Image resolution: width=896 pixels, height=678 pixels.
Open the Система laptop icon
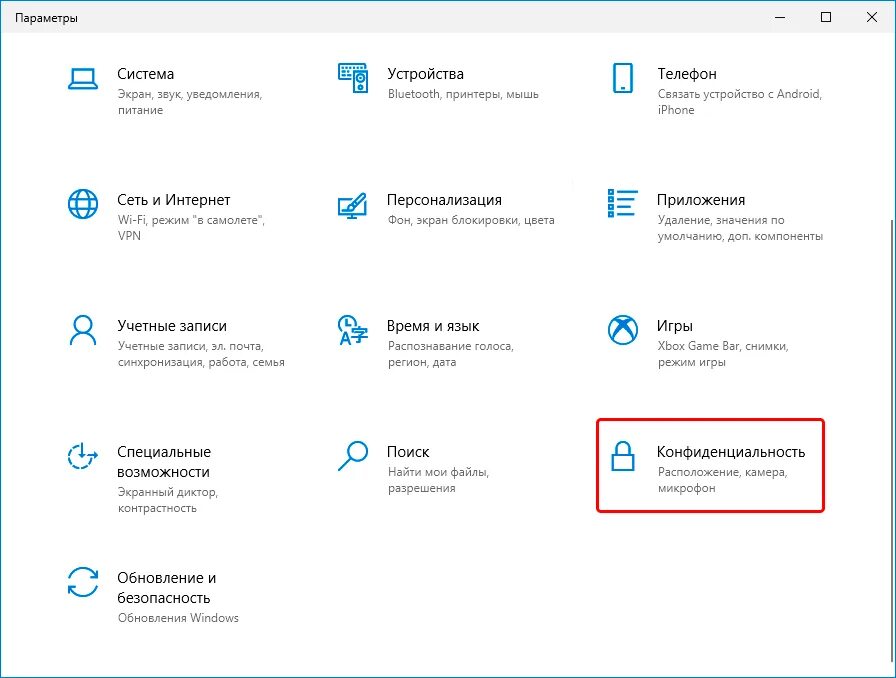click(83, 79)
